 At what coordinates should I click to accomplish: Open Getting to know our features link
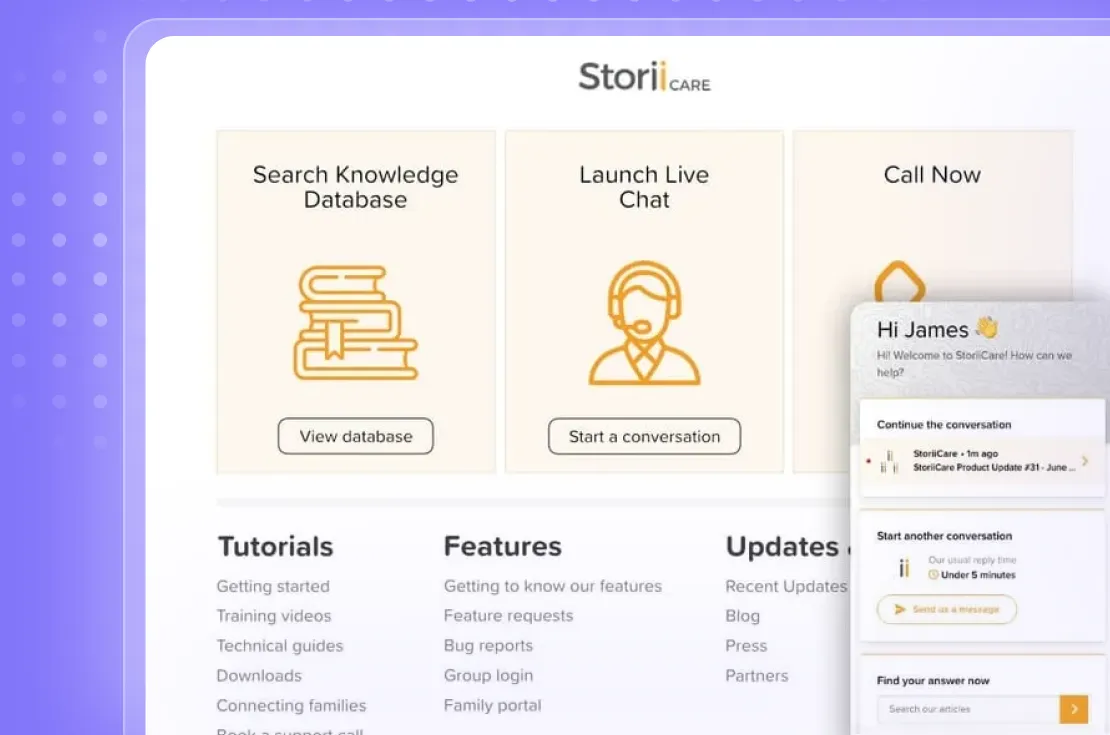point(553,586)
